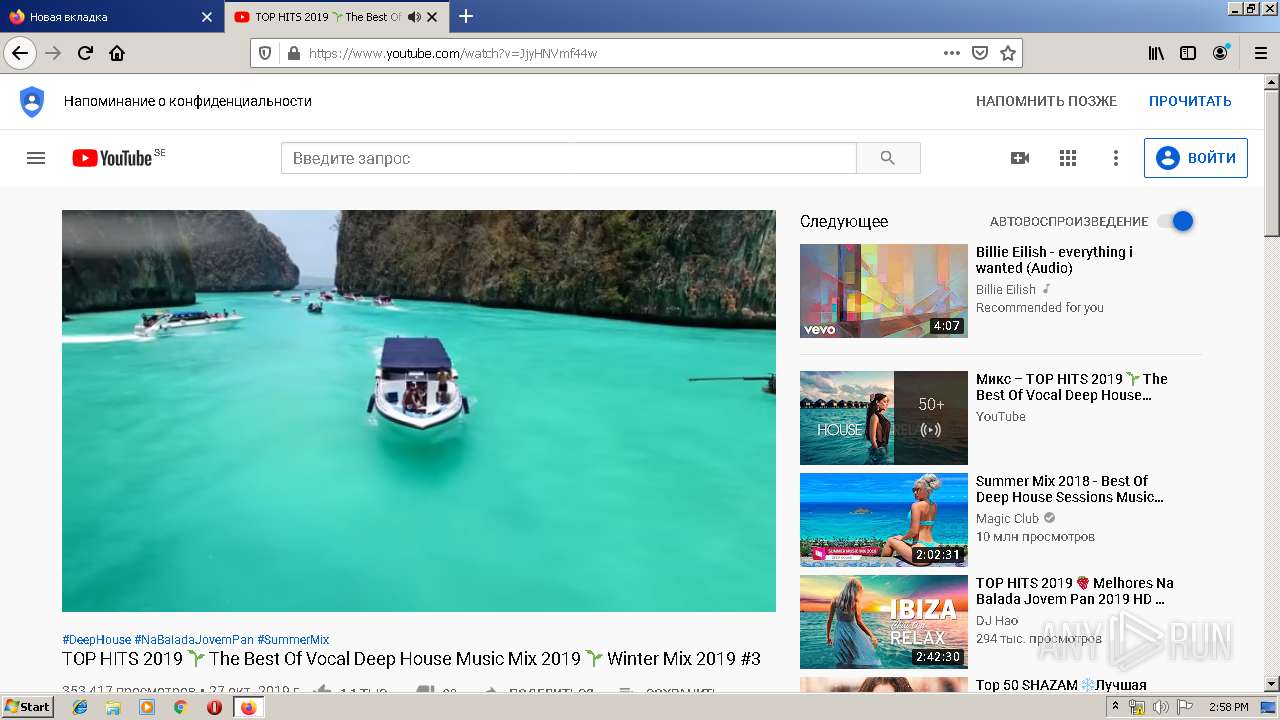Click НАПОМНИТЬ ПОЗЖЕ in privacy reminder
Screen dimensions: 1280x720
click(1046, 101)
